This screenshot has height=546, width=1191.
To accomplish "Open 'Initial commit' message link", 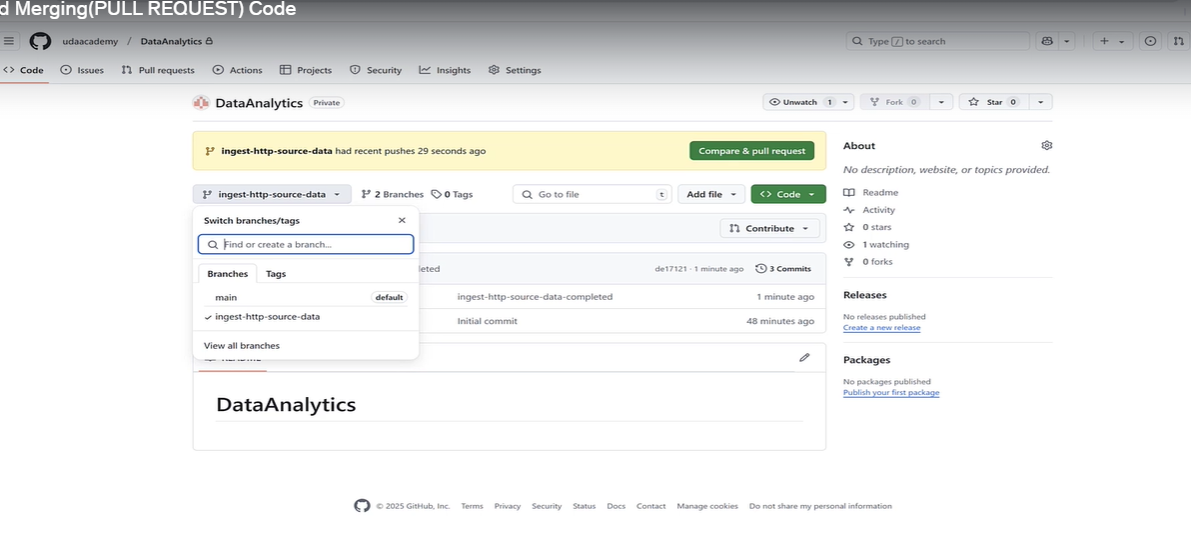I will click(487, 321).
